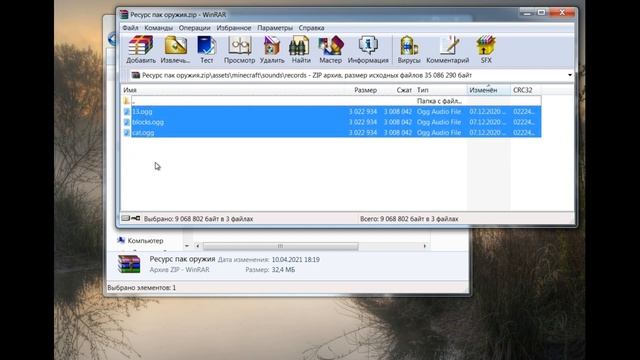640x360 pixels.
Task: Open the Команды menu
Action: [x=158, y=28]
